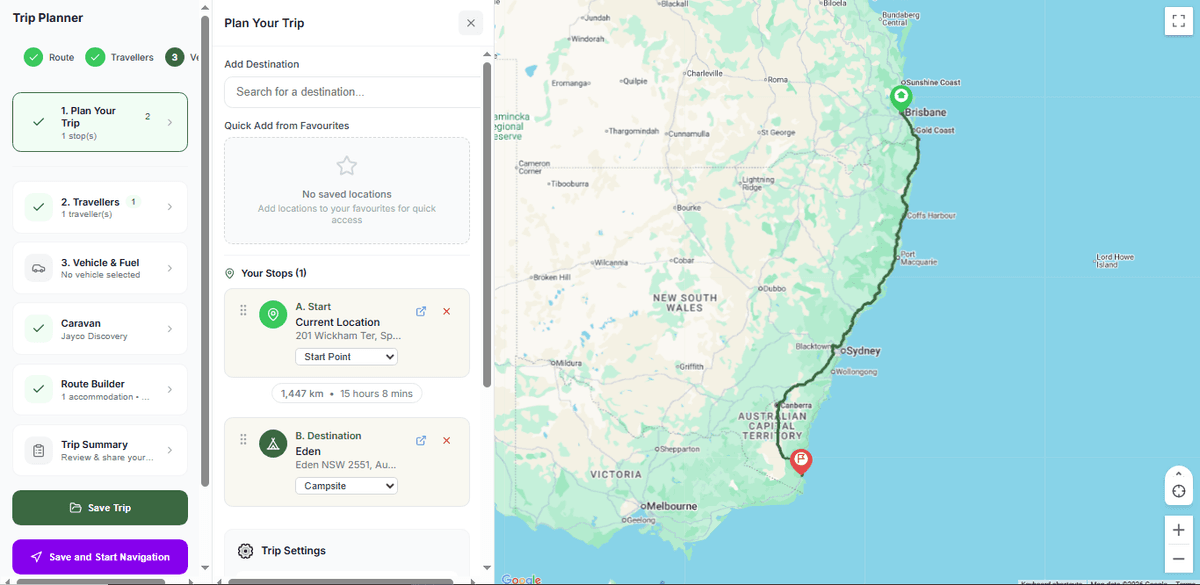Click the Caravan step checkmark
This screenshot has height=585, width=1200.
37,328
